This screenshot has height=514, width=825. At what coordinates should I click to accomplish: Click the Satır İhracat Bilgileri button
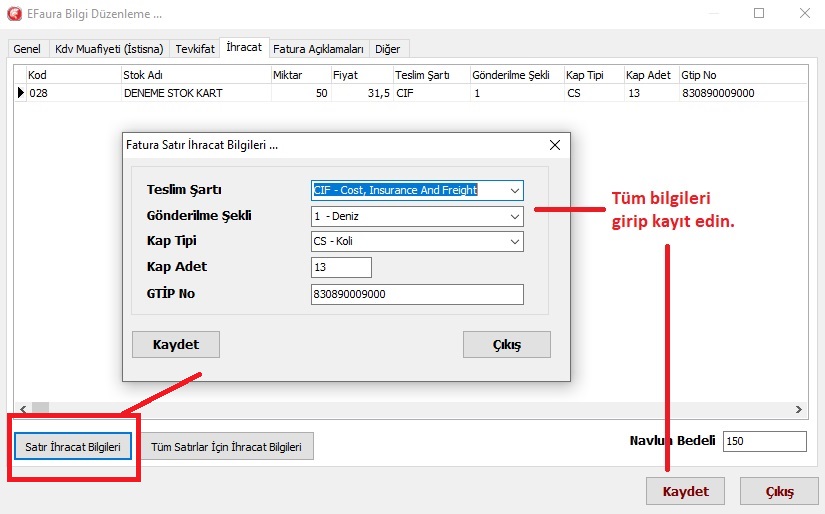[x=72, y=447]
